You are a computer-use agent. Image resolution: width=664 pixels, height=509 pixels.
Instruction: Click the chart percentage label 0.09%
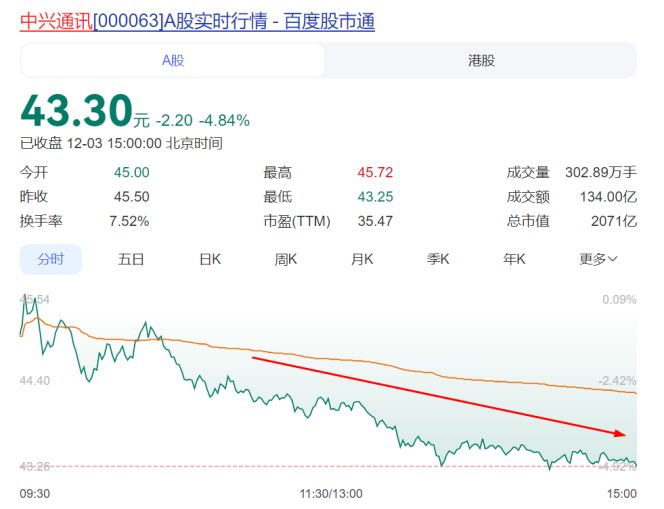click(x=619, y=300)
